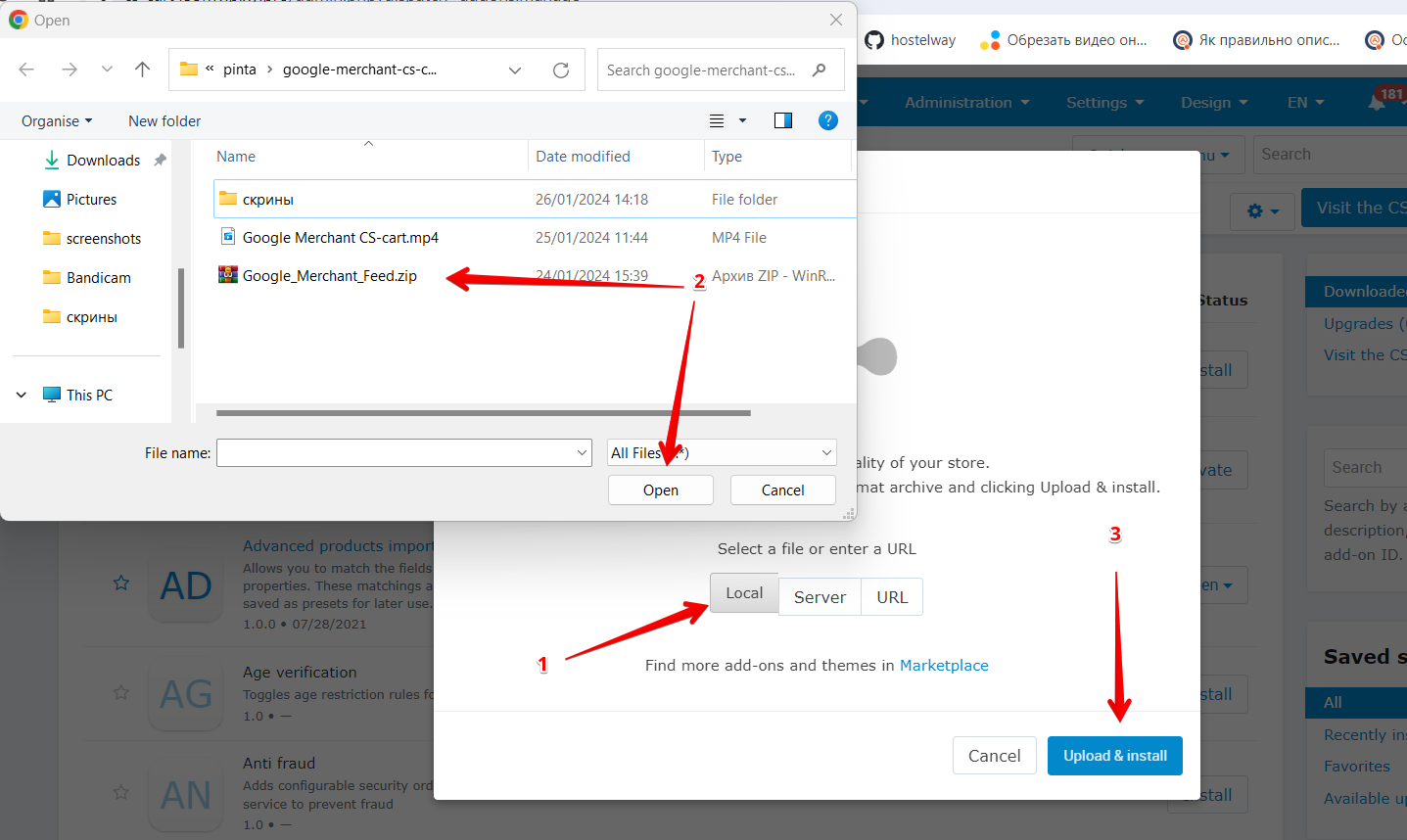Click the Open button
The height and width of the screenshot is (840, 1407).
[x=661, y=490]
